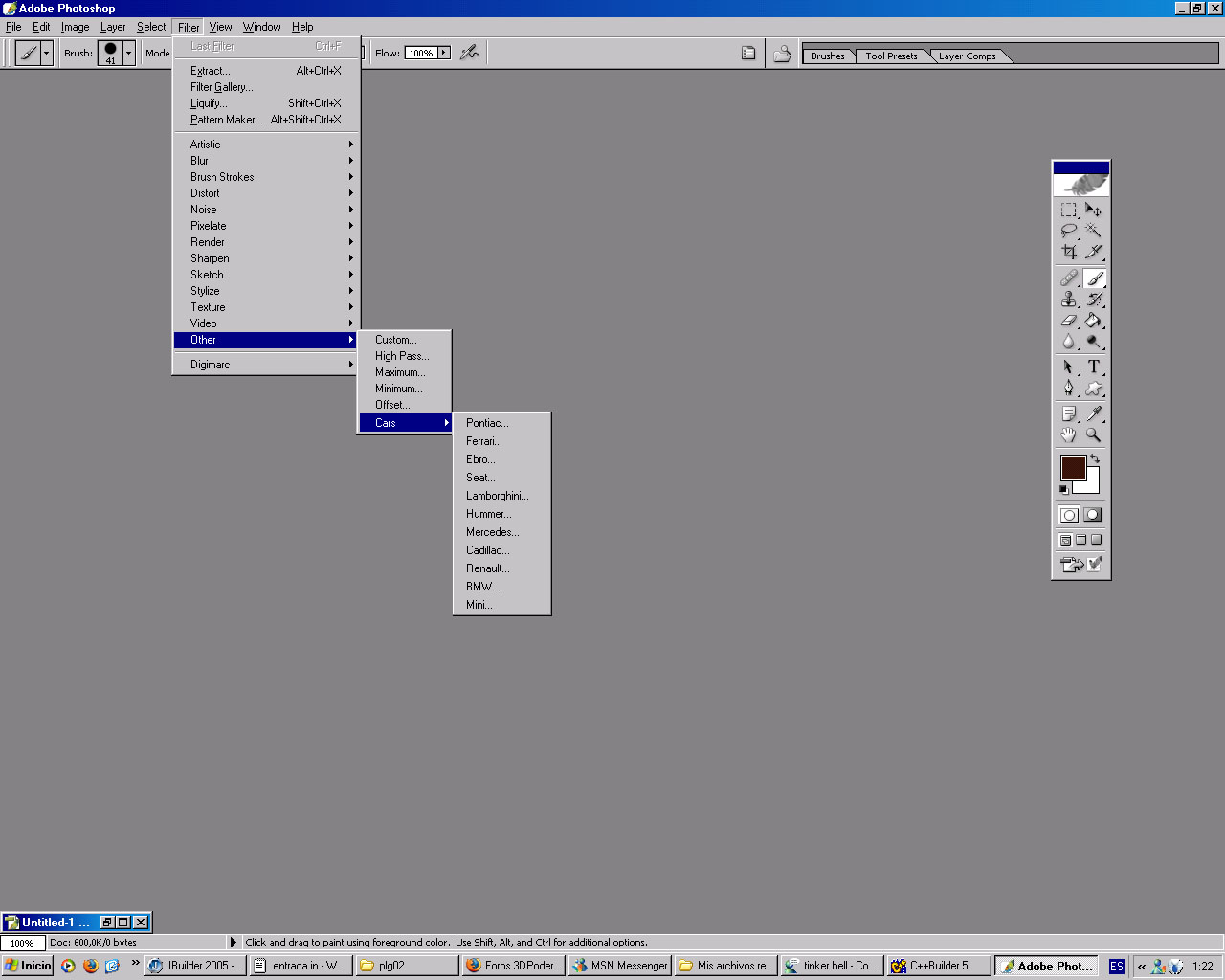Select the Paint Bucket tool
The width and height of the screenshot is (1225, 980).
click(1094, 321)
